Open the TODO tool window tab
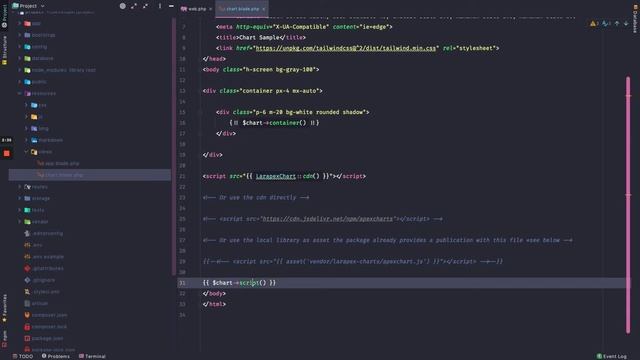This screenshot has width=640, height=360. 22,356
